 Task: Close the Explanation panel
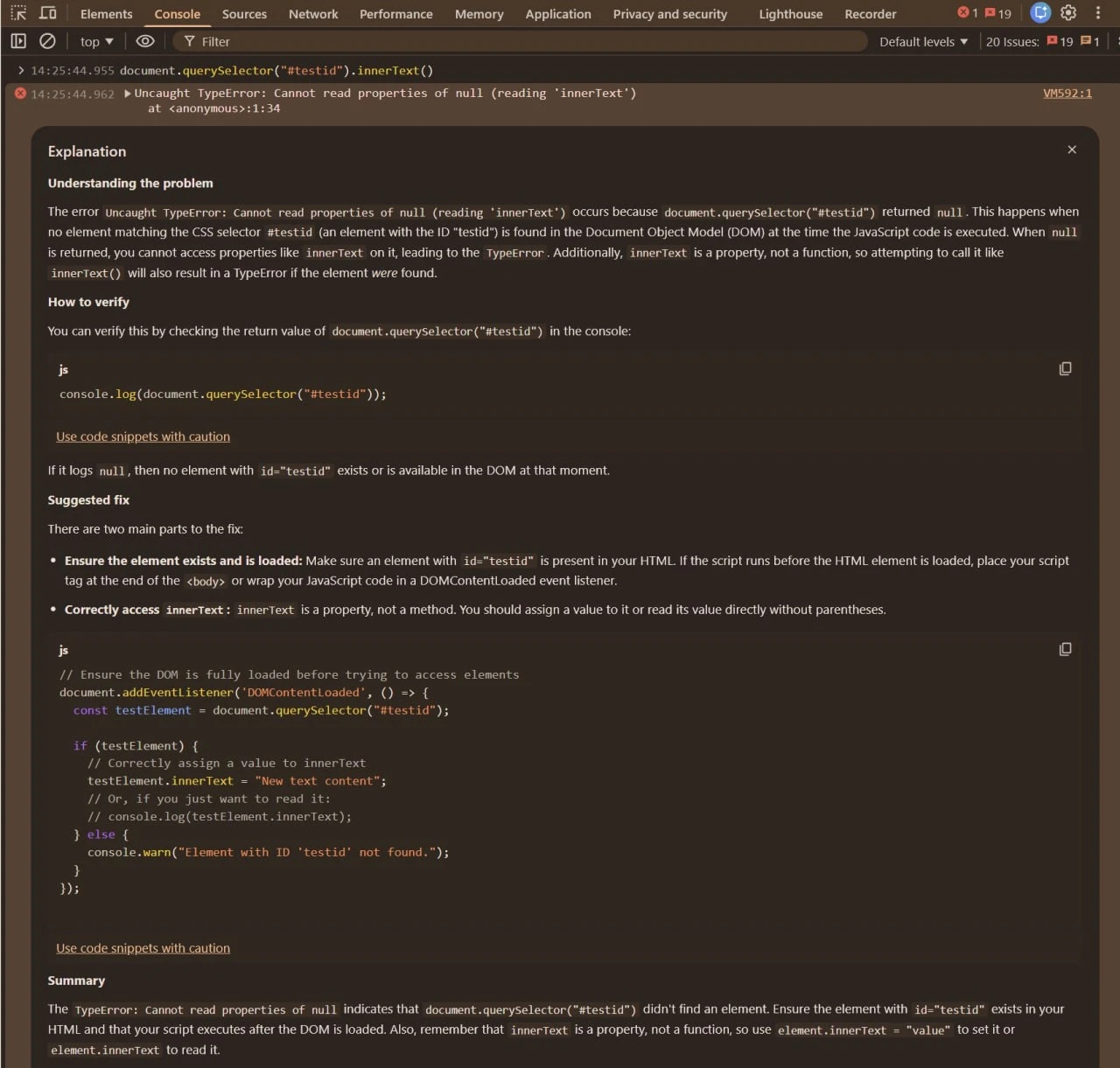(1071, 149)
